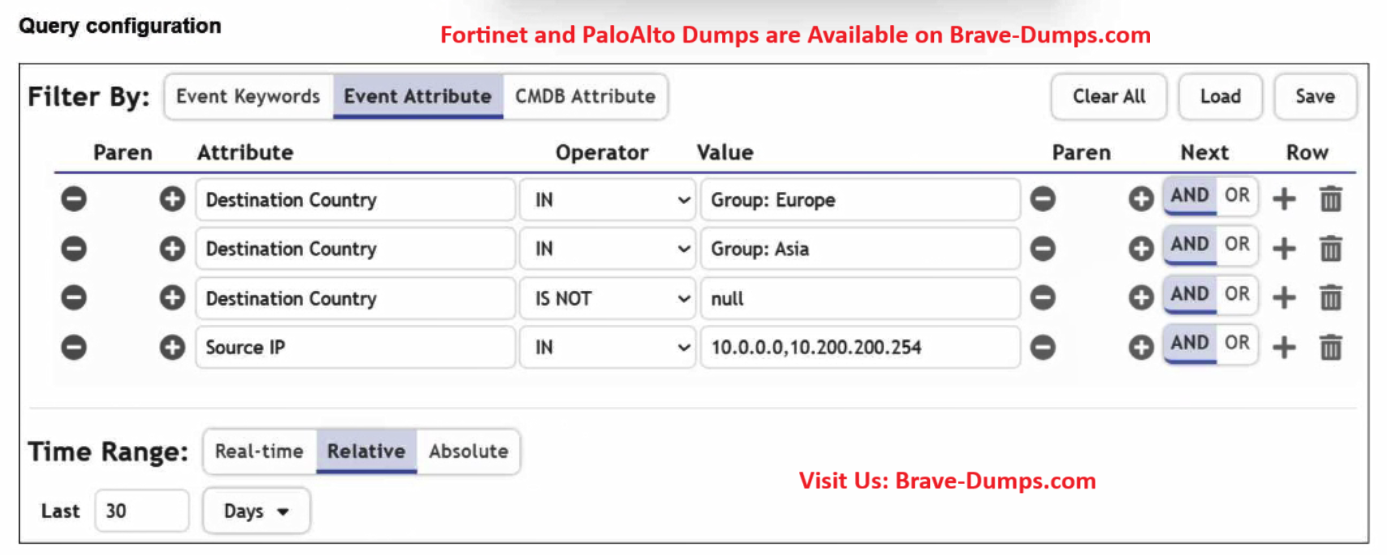This screenshot has height=555, width=1387.
Task: Add right paren on Group: Asia row
Action: 1141,249
